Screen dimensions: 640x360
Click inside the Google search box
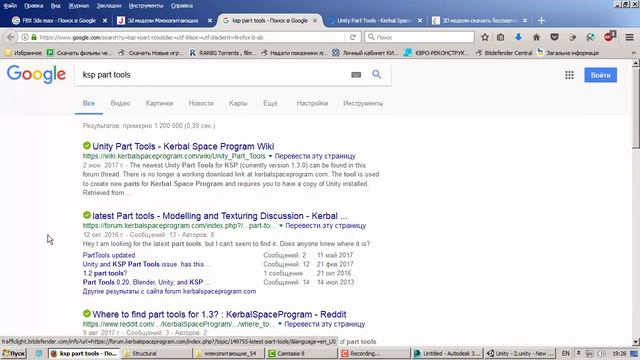pyautogui.click(x=212, y=75)
